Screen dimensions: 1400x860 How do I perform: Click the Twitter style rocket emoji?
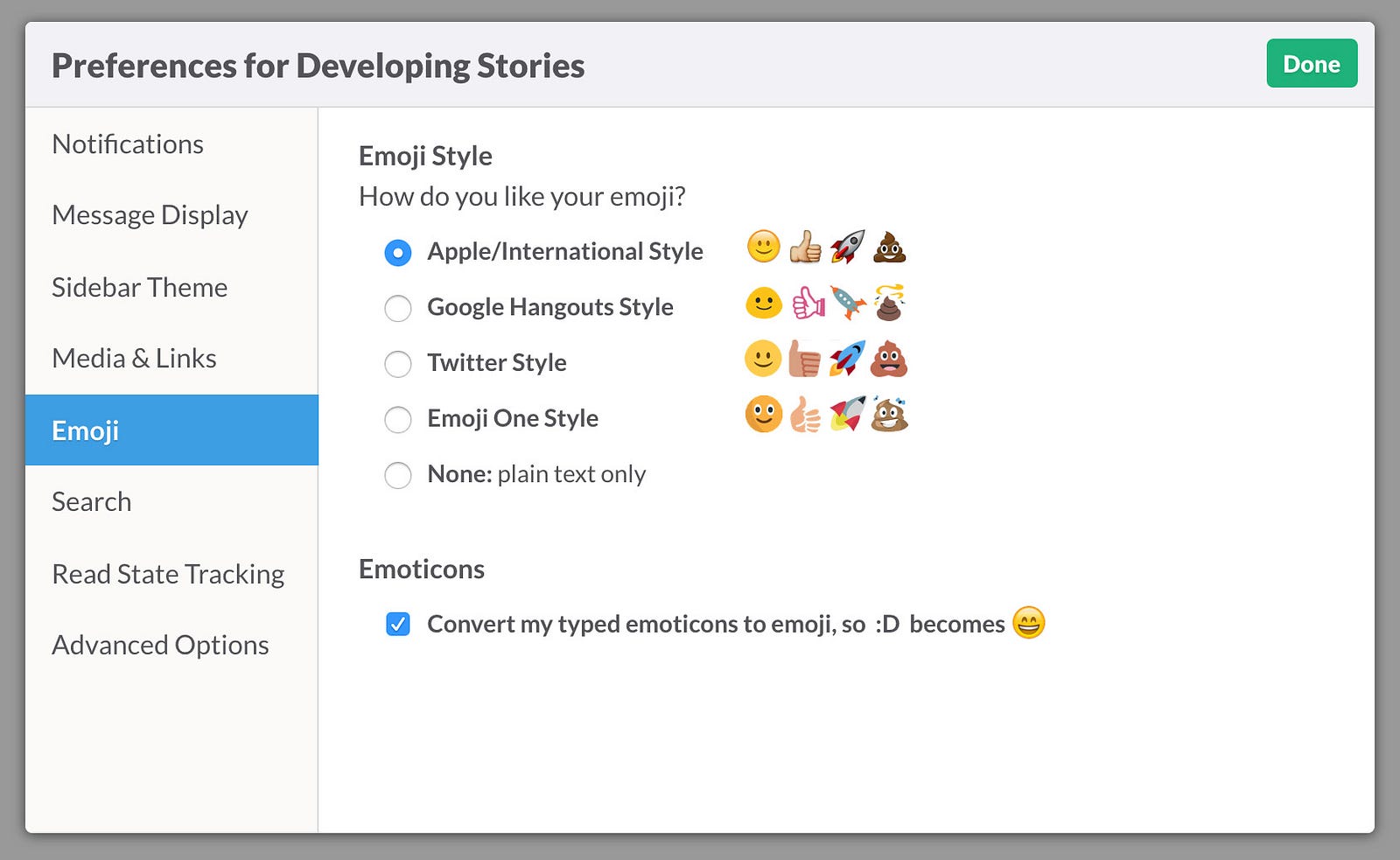(847, 359)
